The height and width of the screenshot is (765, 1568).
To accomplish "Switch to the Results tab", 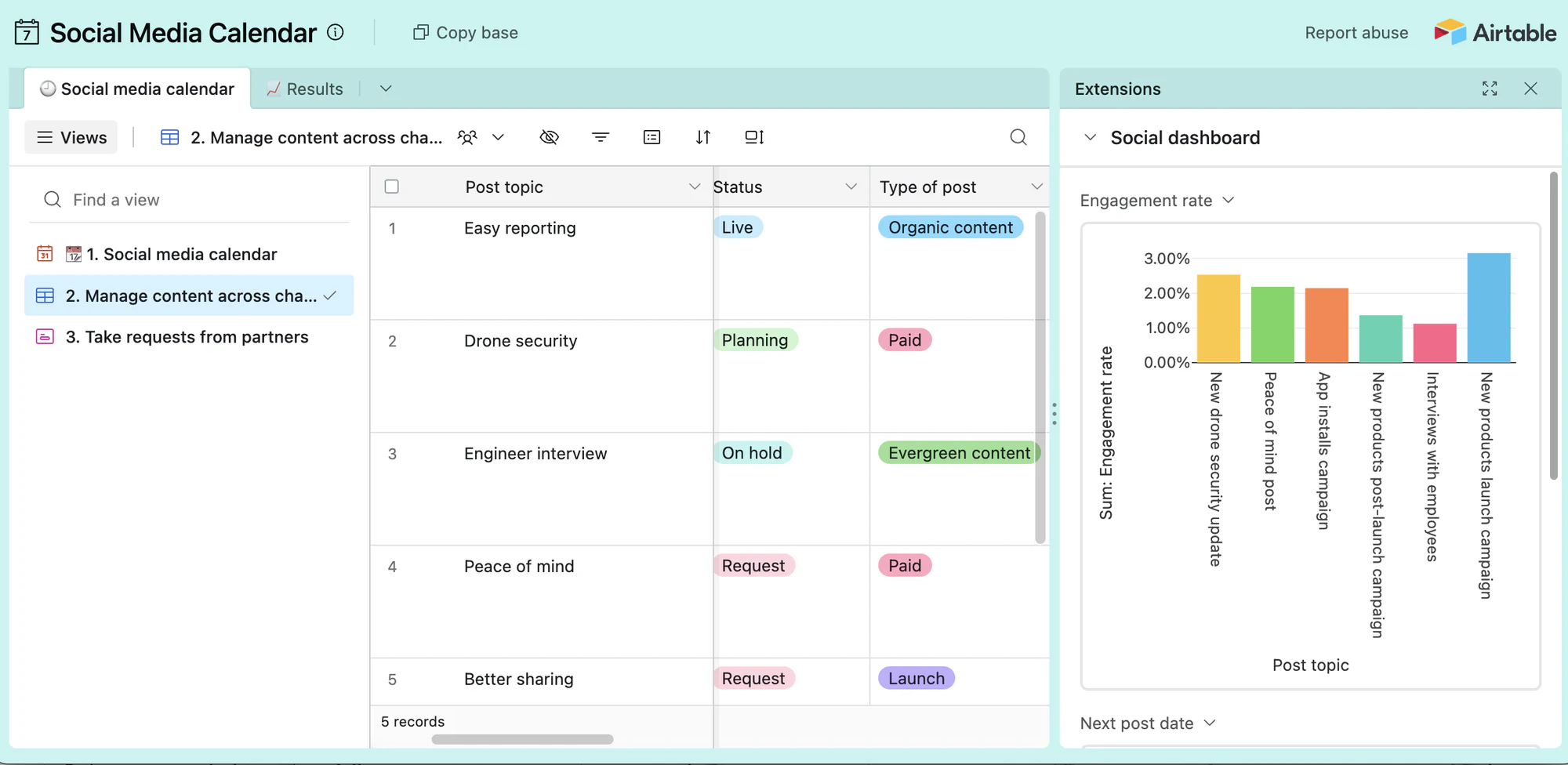I will tap(305, 89).
